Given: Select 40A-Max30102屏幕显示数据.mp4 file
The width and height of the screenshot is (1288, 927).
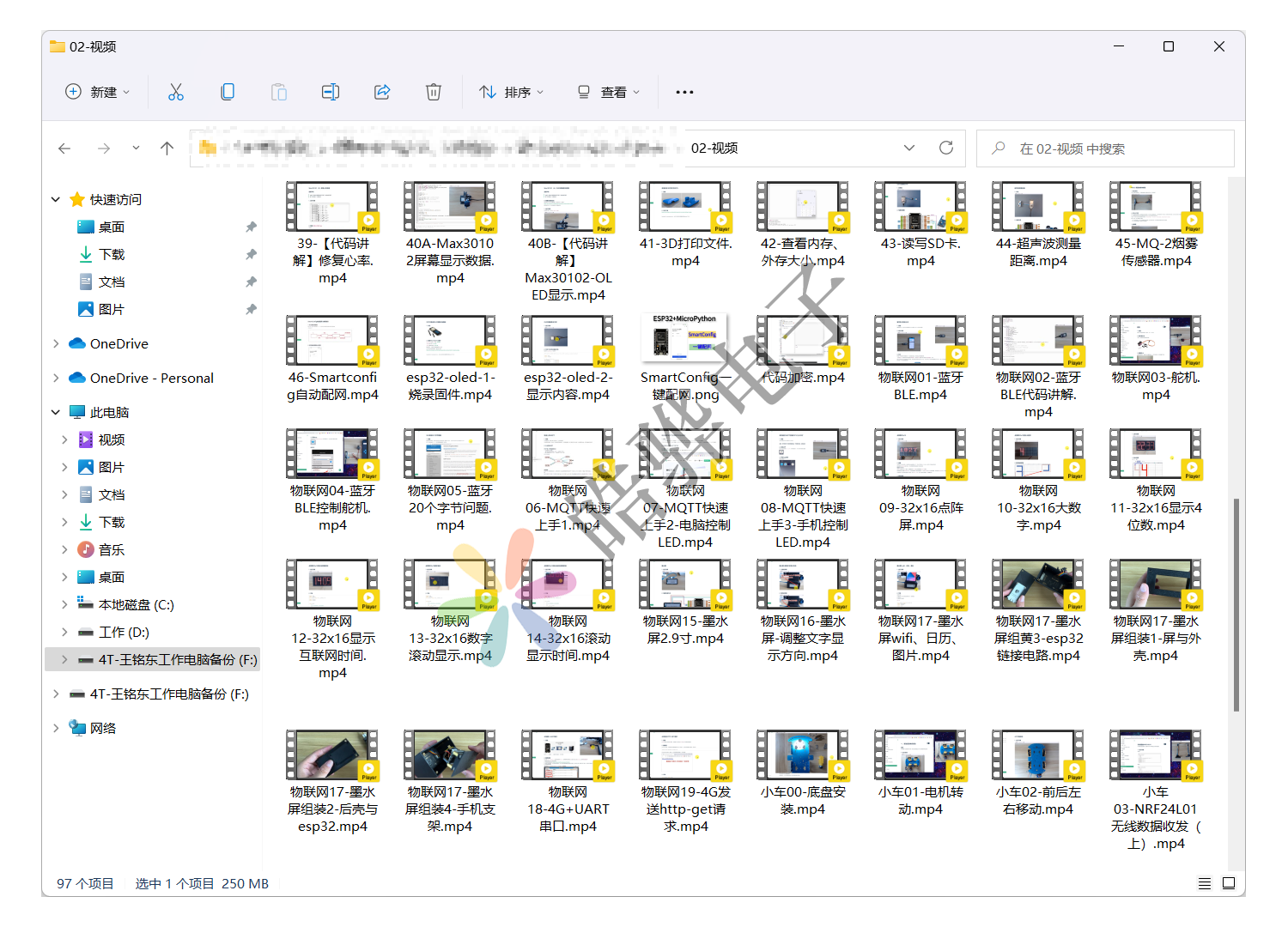Looking at the screenshot, I should click(x=450, y=233).
